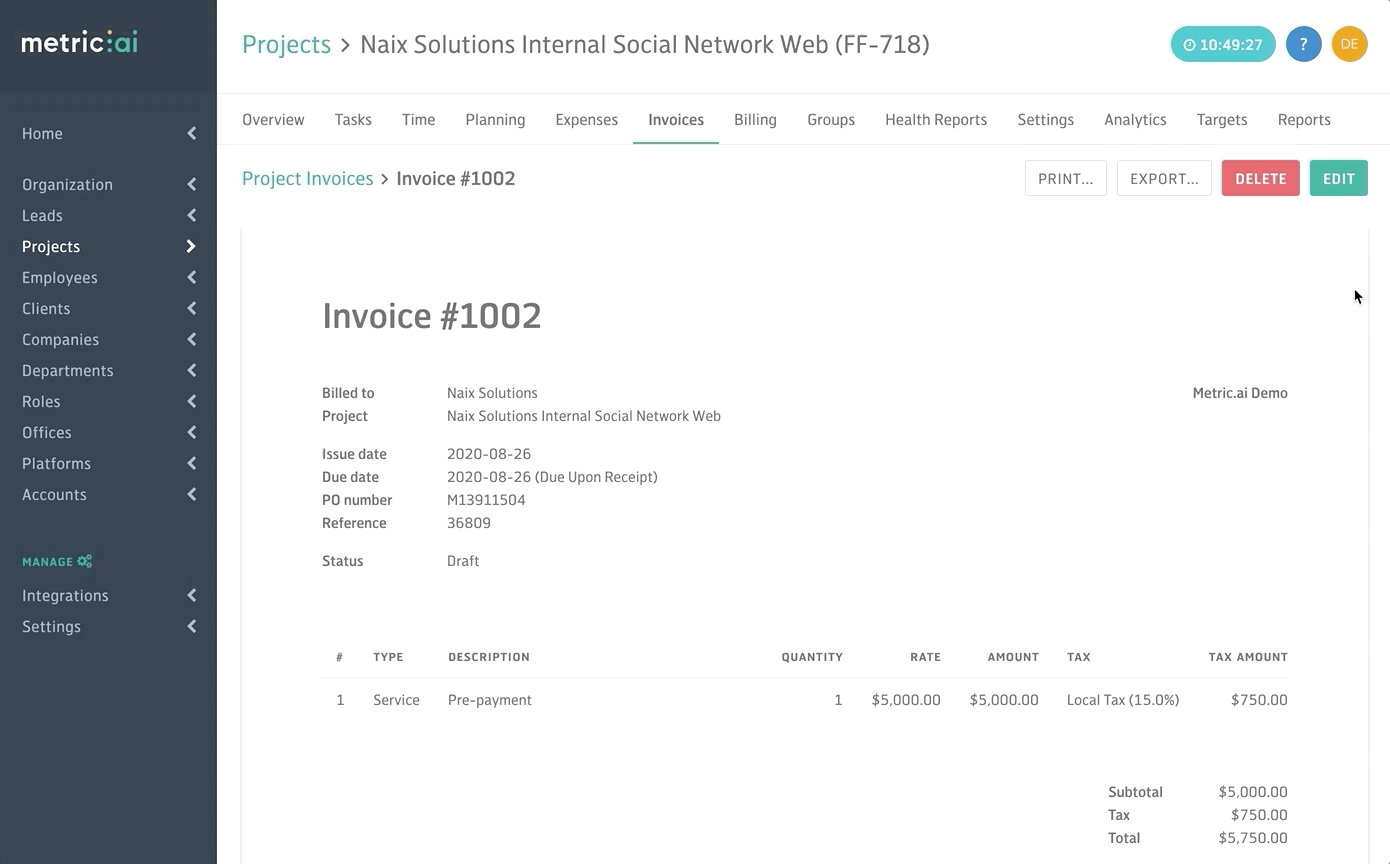The width and height of the screenshot is (1390, 864).
Task: Expand the Clients sidebar chevron
Action: 191,308
